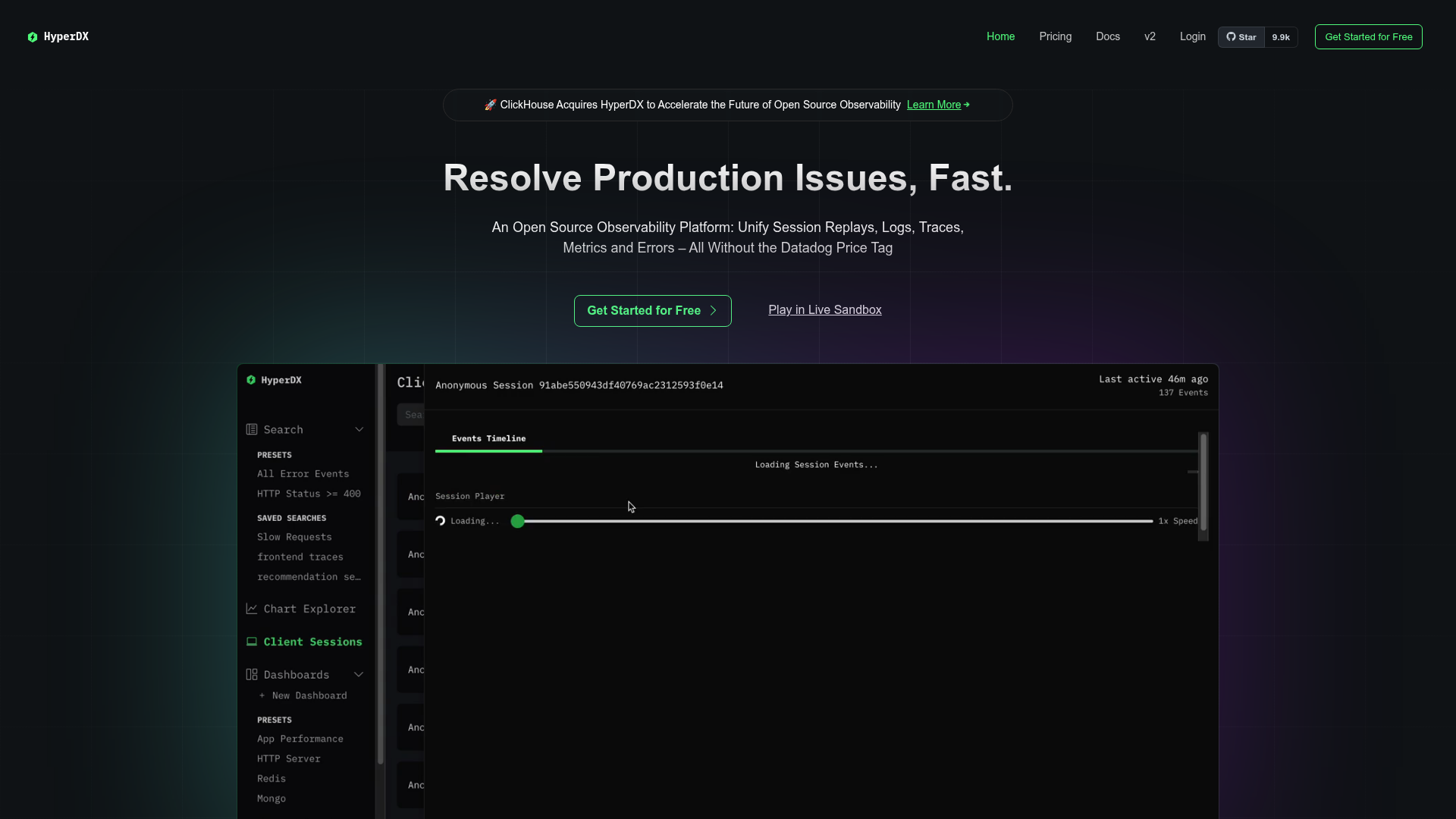
Task: Click the Last active 46m ago text
Action: 1153,379
